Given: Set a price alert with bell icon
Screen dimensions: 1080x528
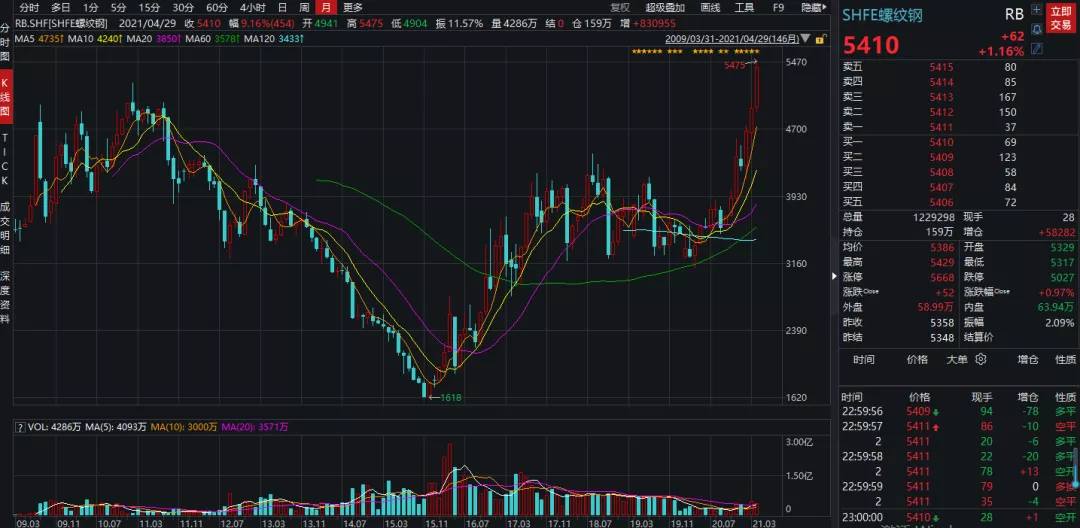Looking at the screenshot, I should tap(1036, 30).
